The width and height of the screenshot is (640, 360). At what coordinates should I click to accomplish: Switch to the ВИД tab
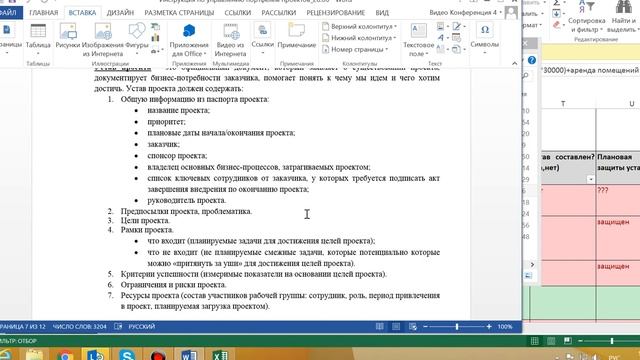pos(382,13)
